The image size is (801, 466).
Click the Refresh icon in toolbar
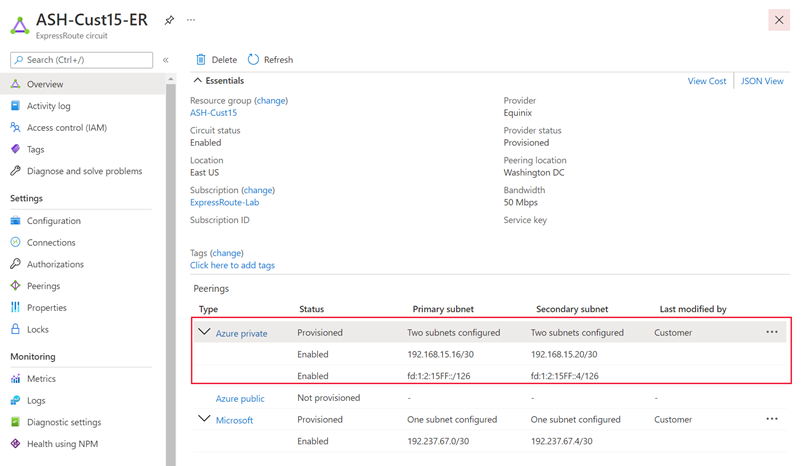pos(253,60)
